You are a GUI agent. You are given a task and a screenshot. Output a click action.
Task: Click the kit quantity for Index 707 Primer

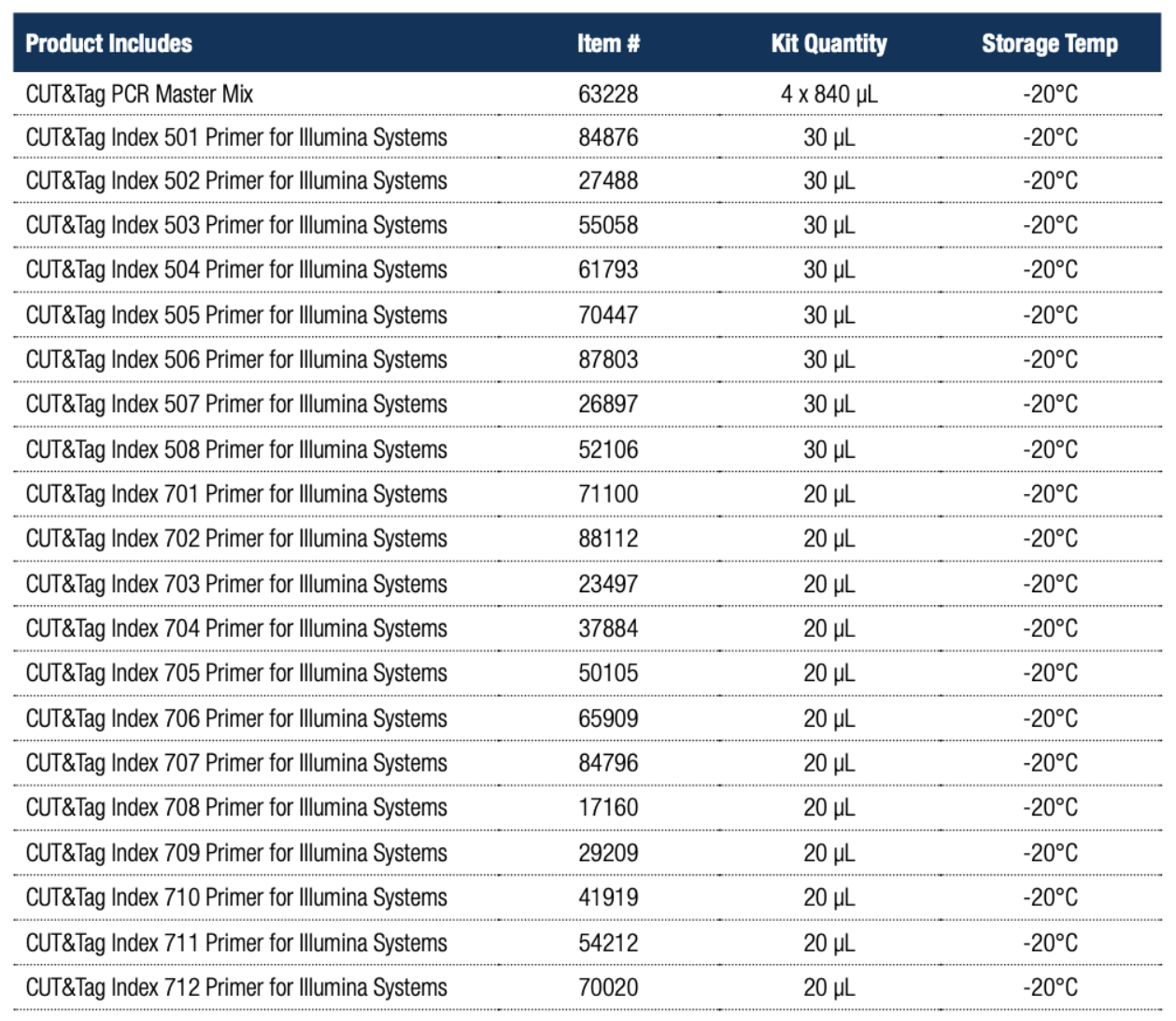tap(829, 763)
